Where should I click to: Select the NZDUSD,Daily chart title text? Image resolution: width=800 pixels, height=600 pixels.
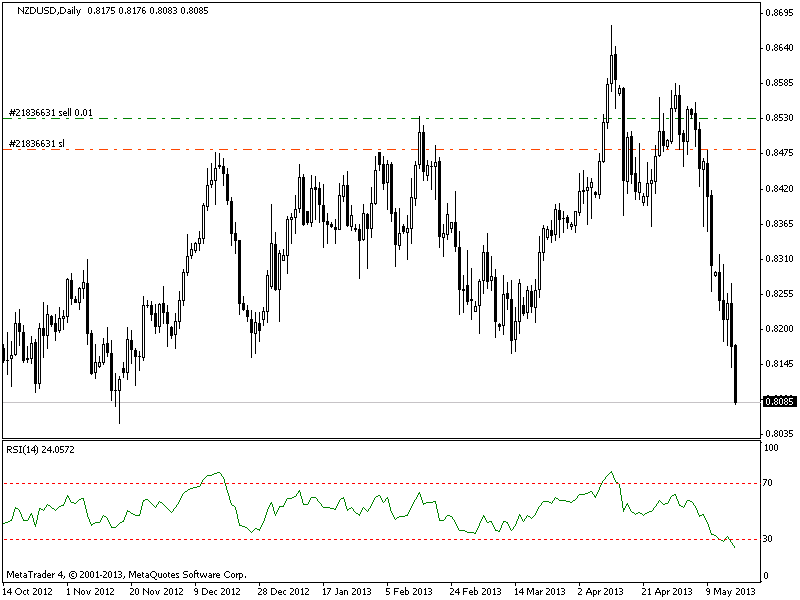click(49, 10)
